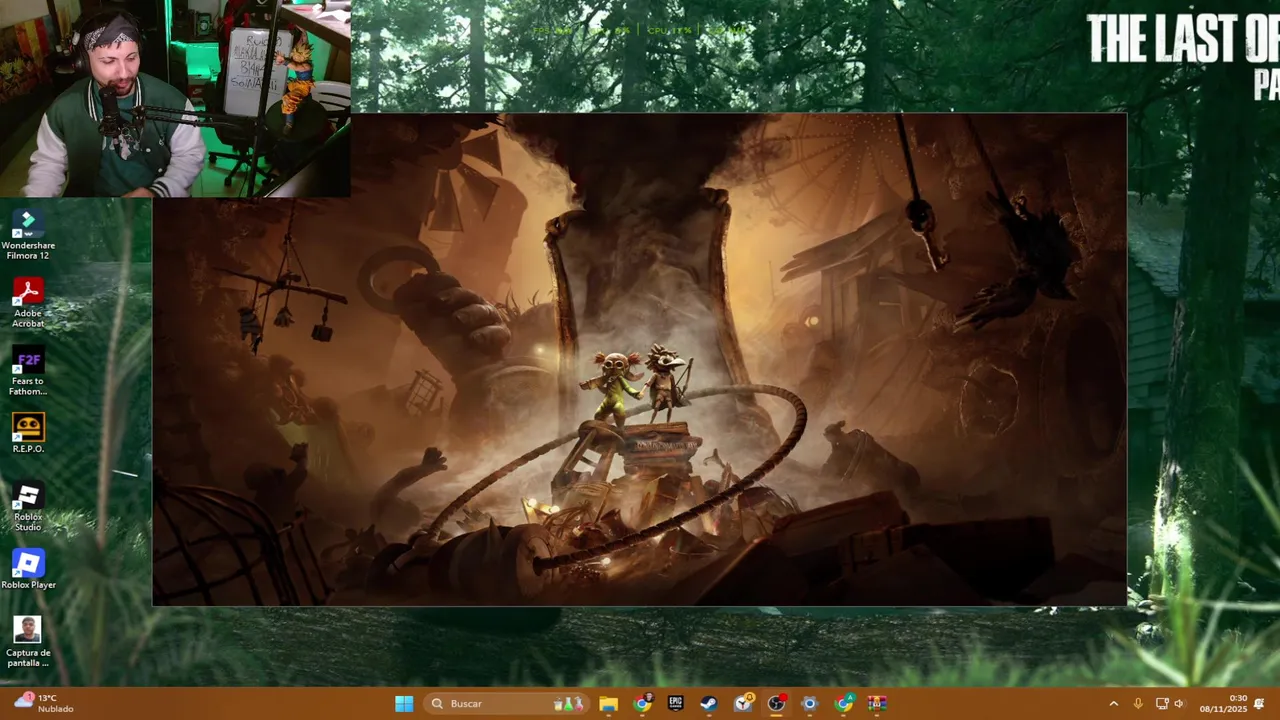Screen dimensions: 1280x720
Task: Open Chrome with the profile photo badge
Action: [x=642, y=704]
